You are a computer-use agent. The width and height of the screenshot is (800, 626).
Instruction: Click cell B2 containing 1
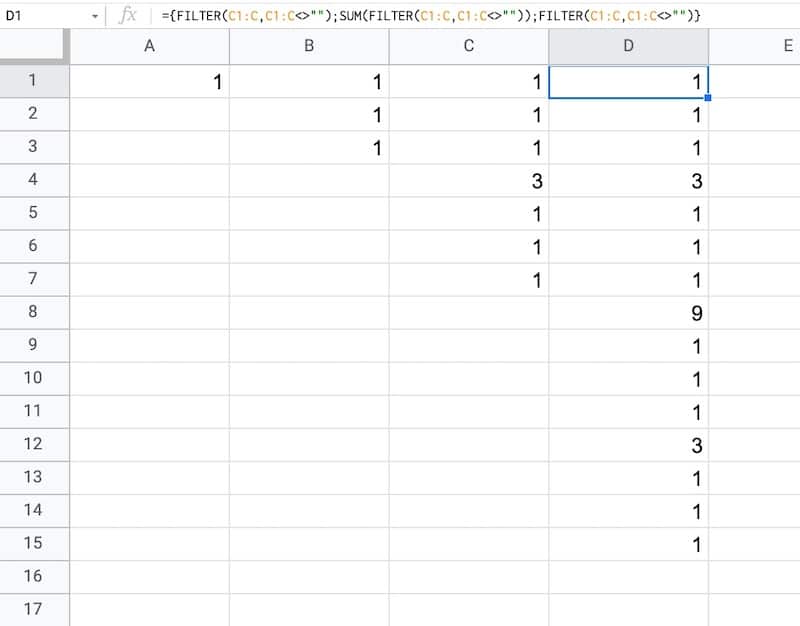coord(309,114)
